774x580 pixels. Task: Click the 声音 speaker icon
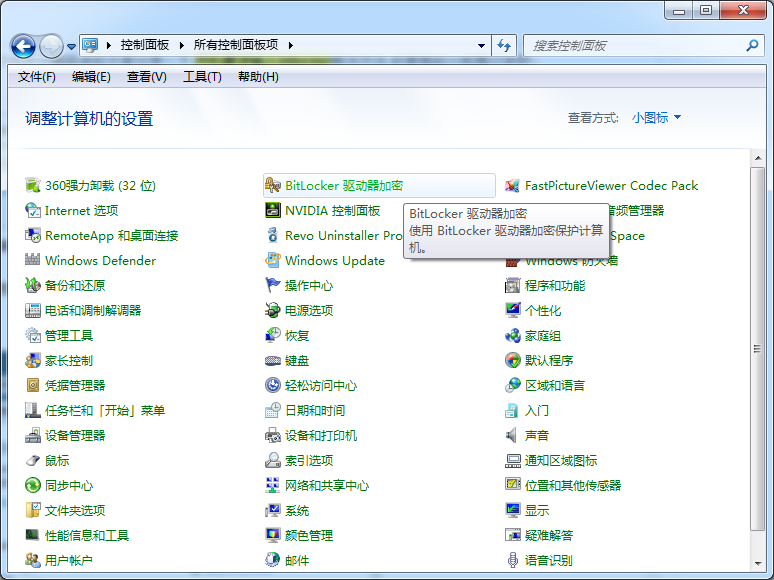click(x=513, y=436)
